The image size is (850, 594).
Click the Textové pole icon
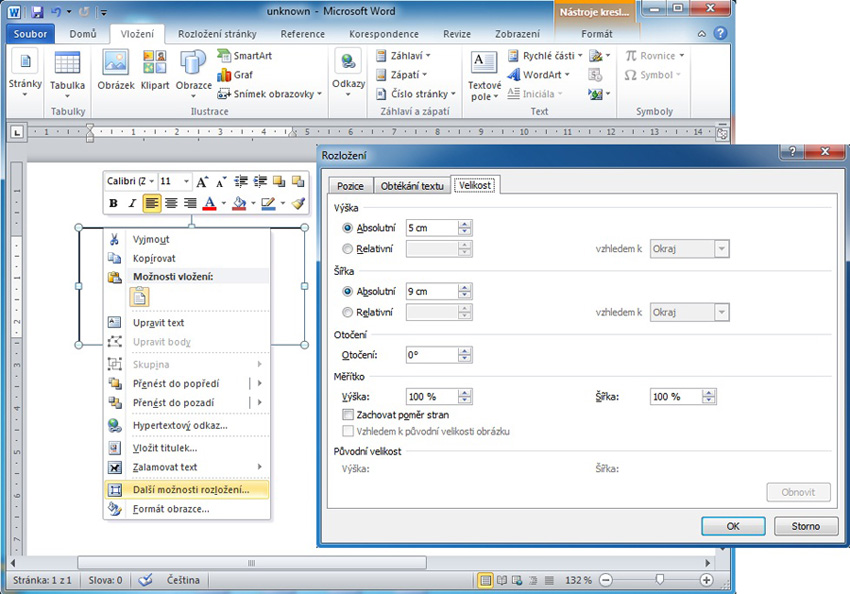(484, 76)
